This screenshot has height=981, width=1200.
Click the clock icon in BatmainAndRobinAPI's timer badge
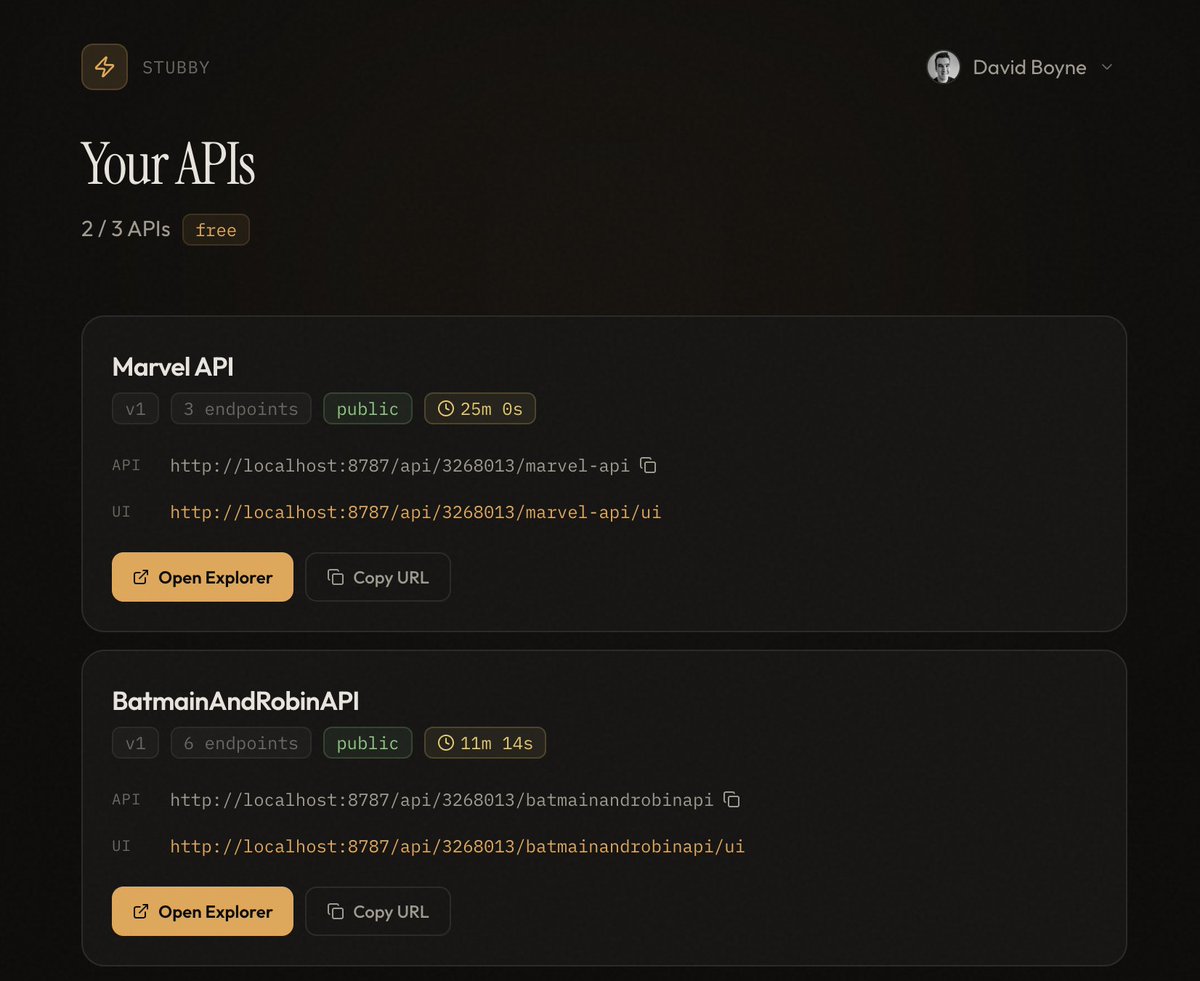[x=445, y=742]
